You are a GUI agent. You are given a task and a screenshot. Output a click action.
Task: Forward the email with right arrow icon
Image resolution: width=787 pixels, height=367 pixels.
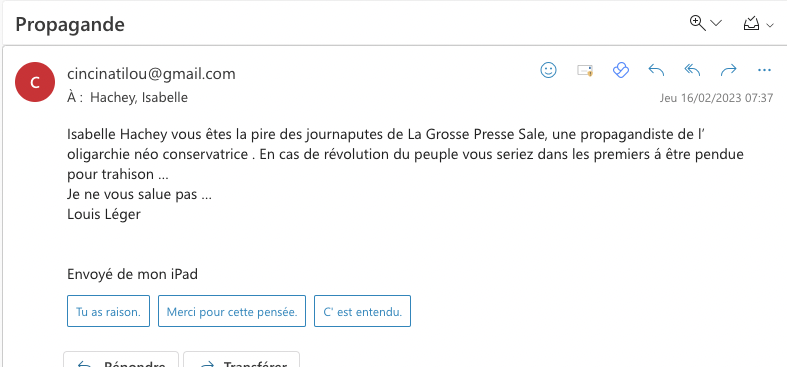pos(728,70)
